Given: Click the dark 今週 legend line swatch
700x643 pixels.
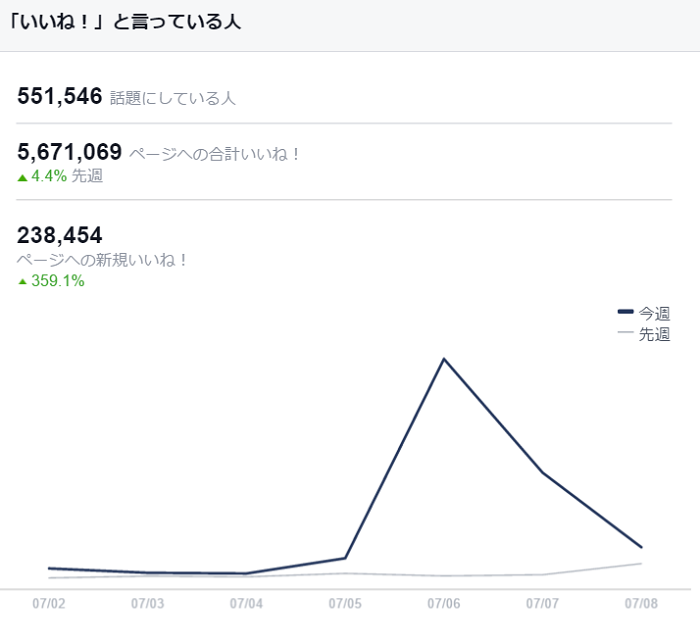Looking at the screenshot, I should pos(626,314).
